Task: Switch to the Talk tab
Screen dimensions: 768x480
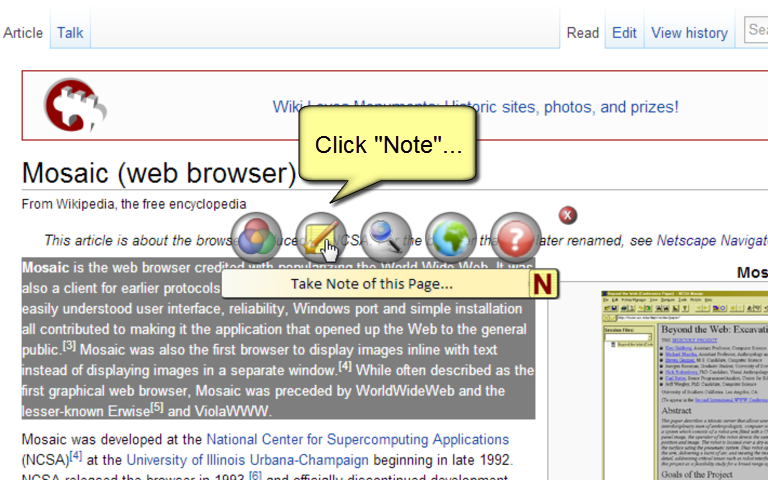Action: 70,33
